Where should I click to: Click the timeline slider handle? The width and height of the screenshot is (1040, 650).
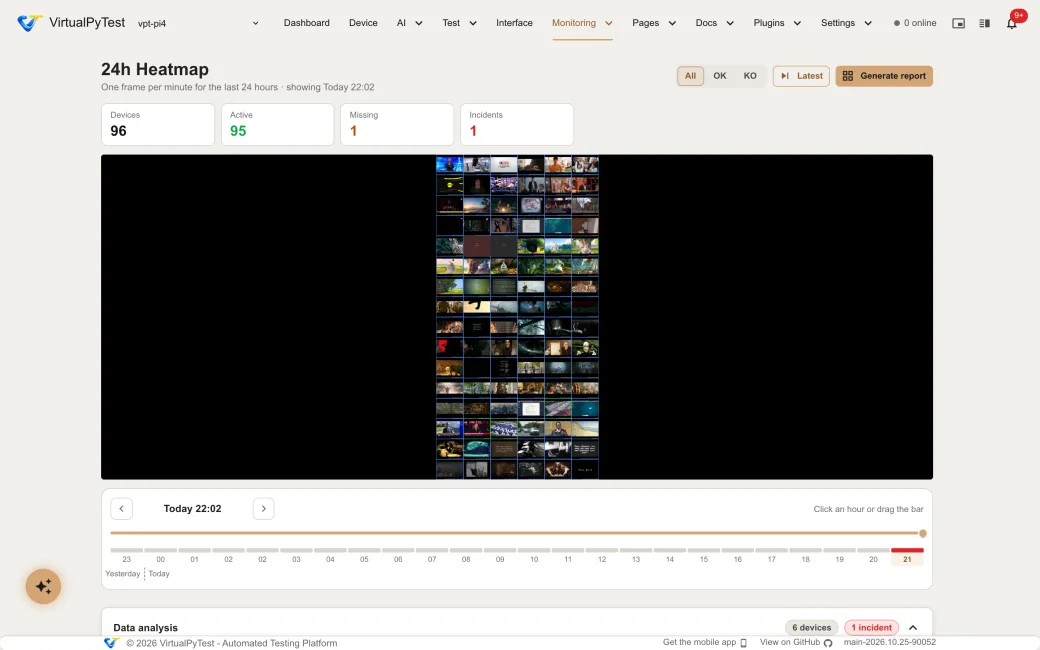pos(923,533)
